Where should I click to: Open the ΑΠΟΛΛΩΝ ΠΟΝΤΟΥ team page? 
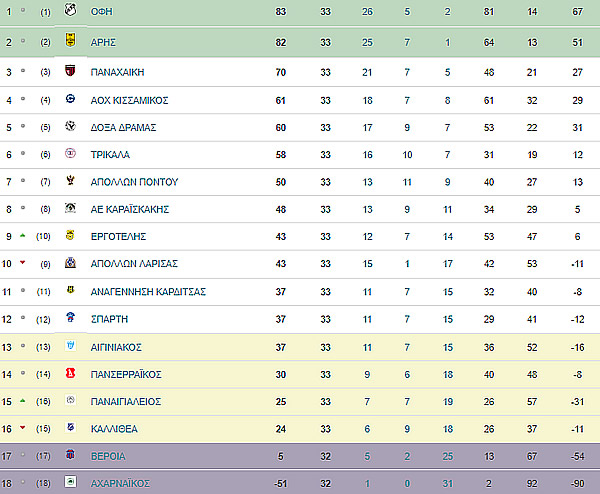134,182
